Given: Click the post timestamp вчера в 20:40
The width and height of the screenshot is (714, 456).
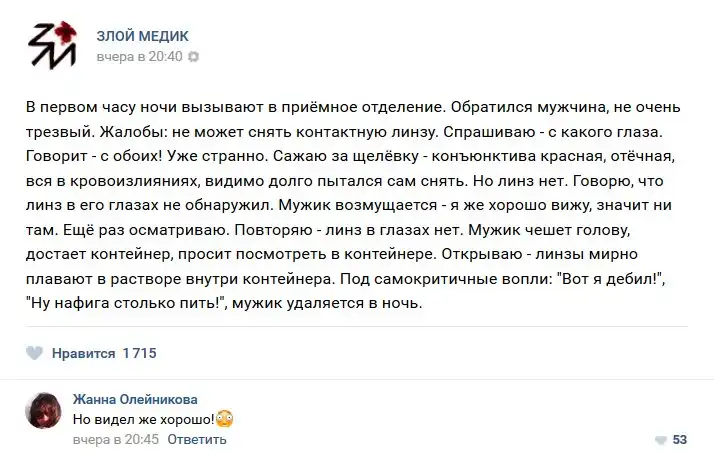Looking at the screenshot, I should click(x=139, y=57).
